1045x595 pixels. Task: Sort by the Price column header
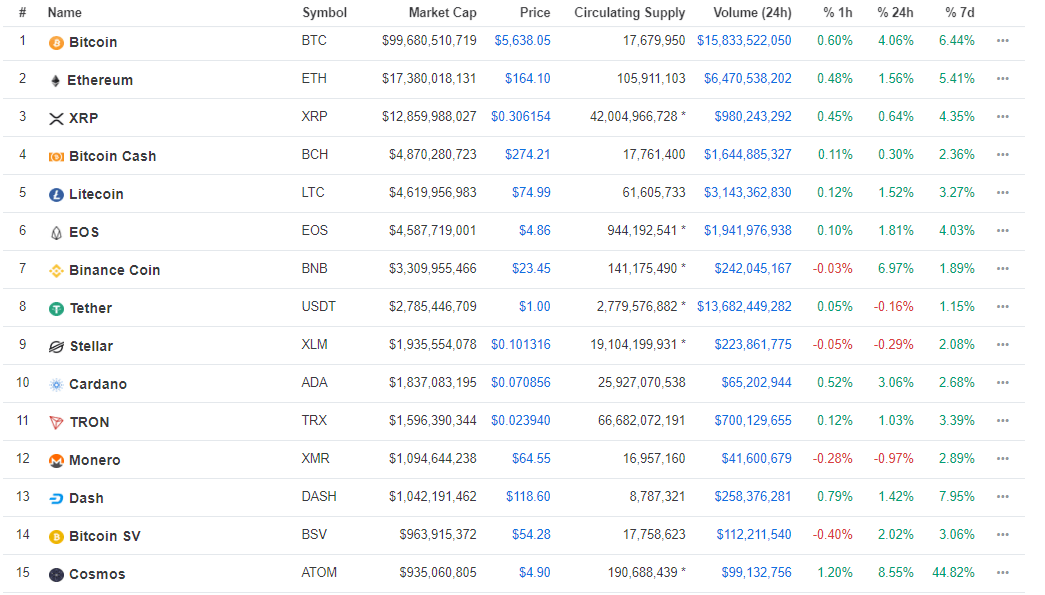coord(535,13)
